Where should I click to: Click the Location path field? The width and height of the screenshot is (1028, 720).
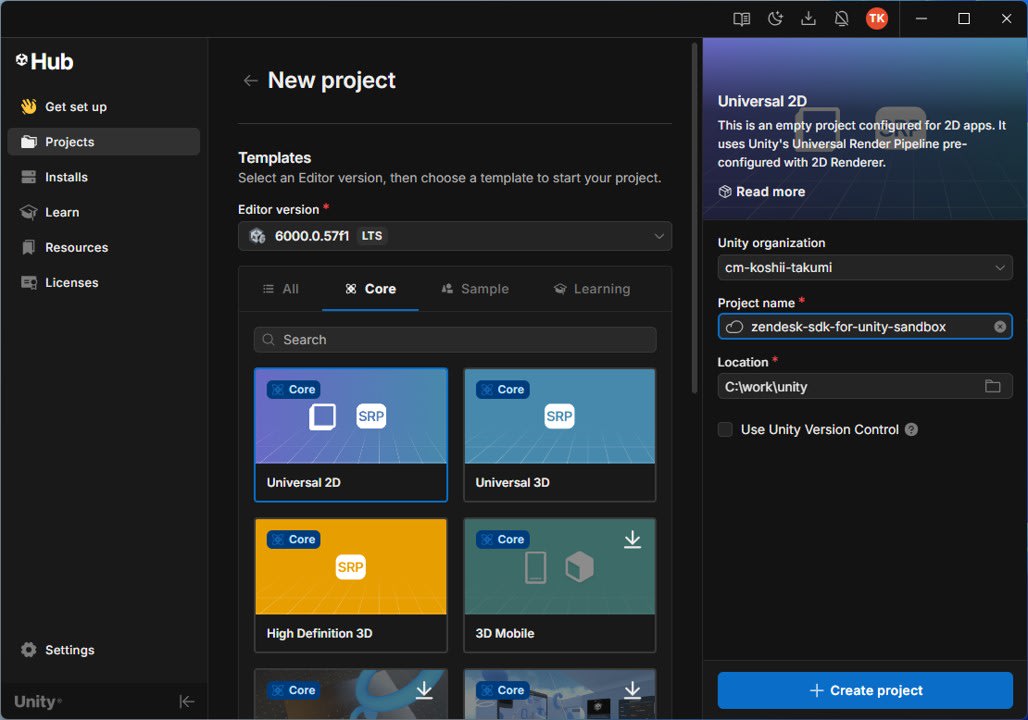coord(865,386)
